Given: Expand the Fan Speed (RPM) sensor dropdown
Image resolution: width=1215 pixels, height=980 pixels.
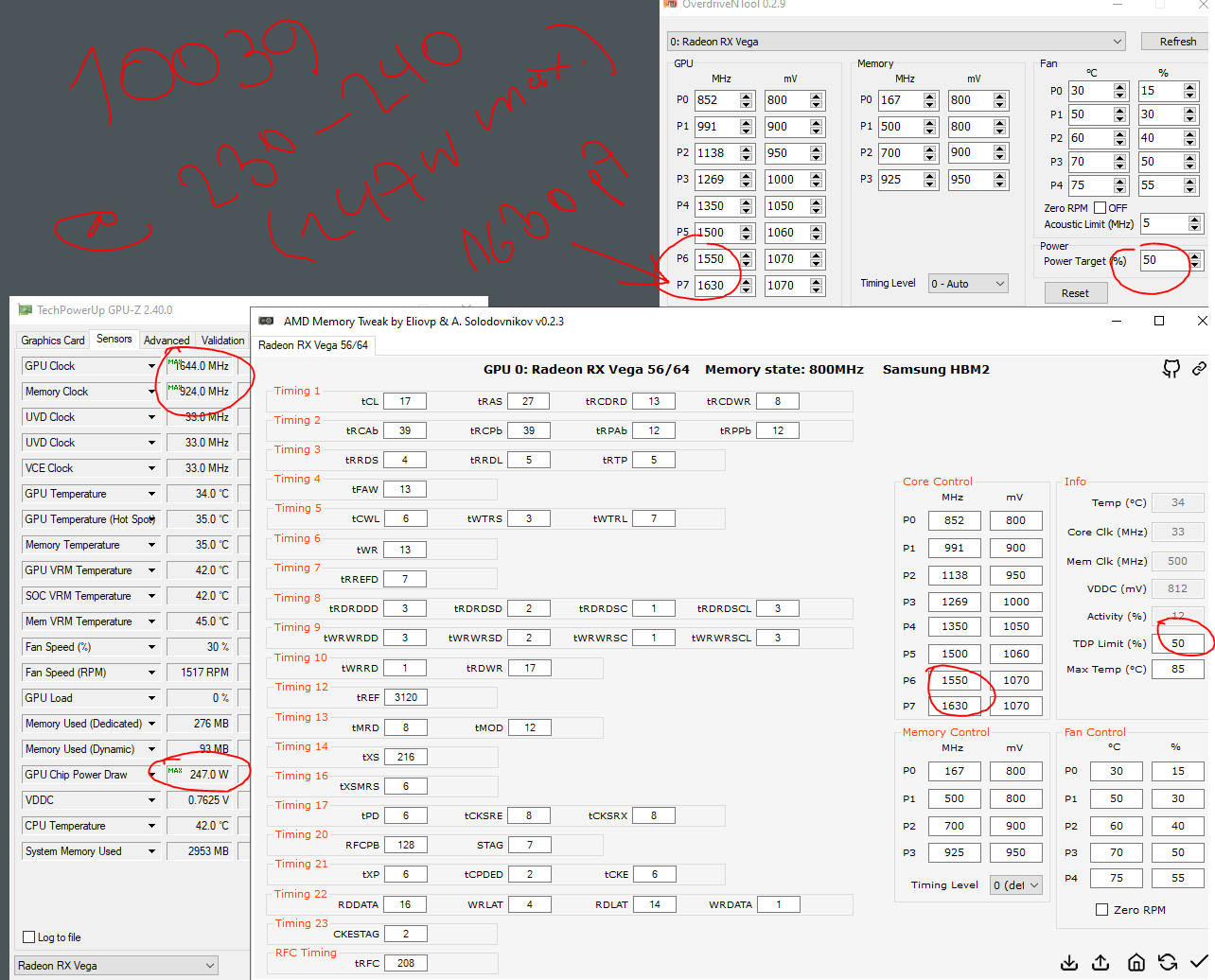Looking at the screenshot, I should pos(151,673).
